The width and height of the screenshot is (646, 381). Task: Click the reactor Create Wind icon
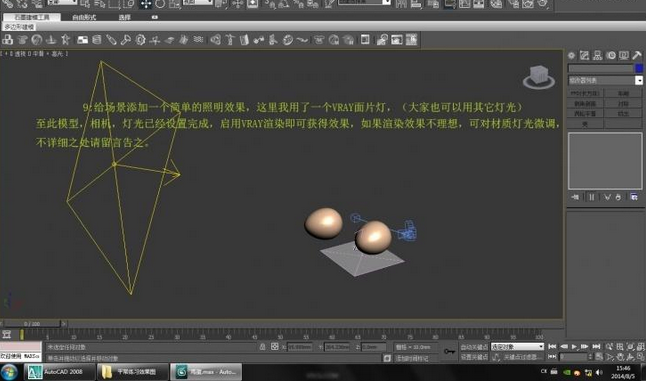pos(154,40)
